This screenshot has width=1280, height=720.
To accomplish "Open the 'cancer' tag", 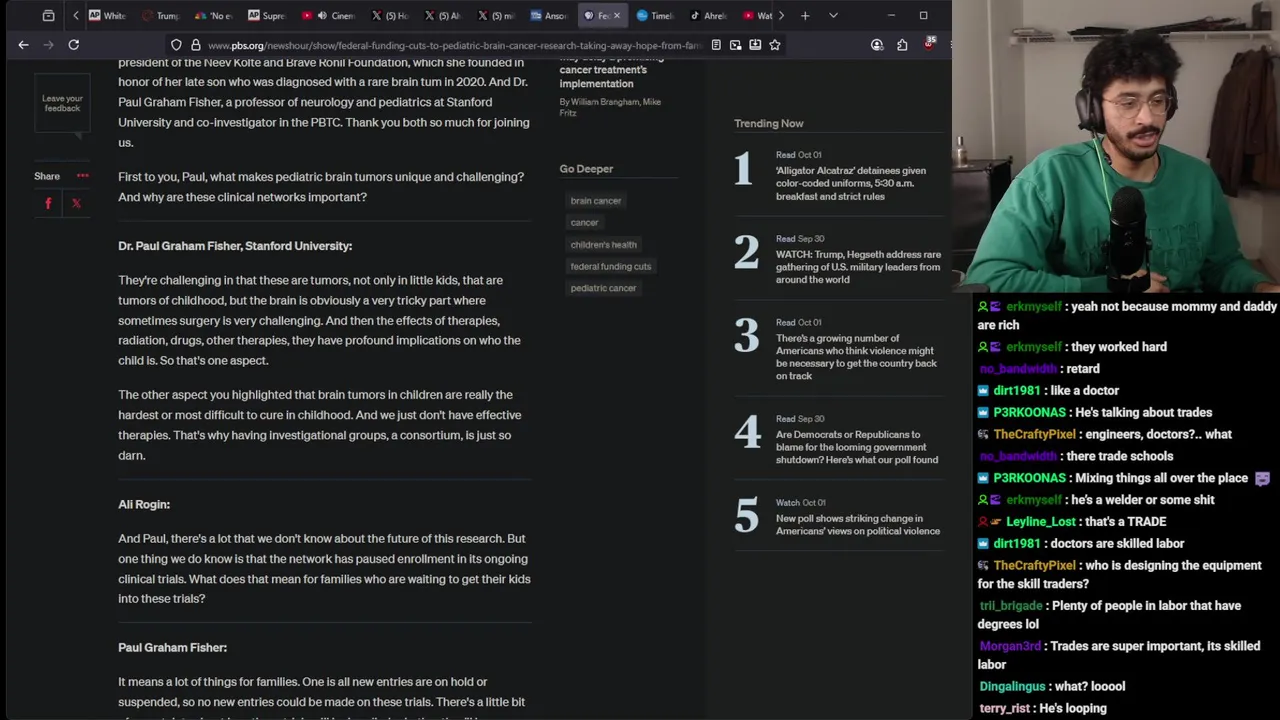I will (584, 223).
